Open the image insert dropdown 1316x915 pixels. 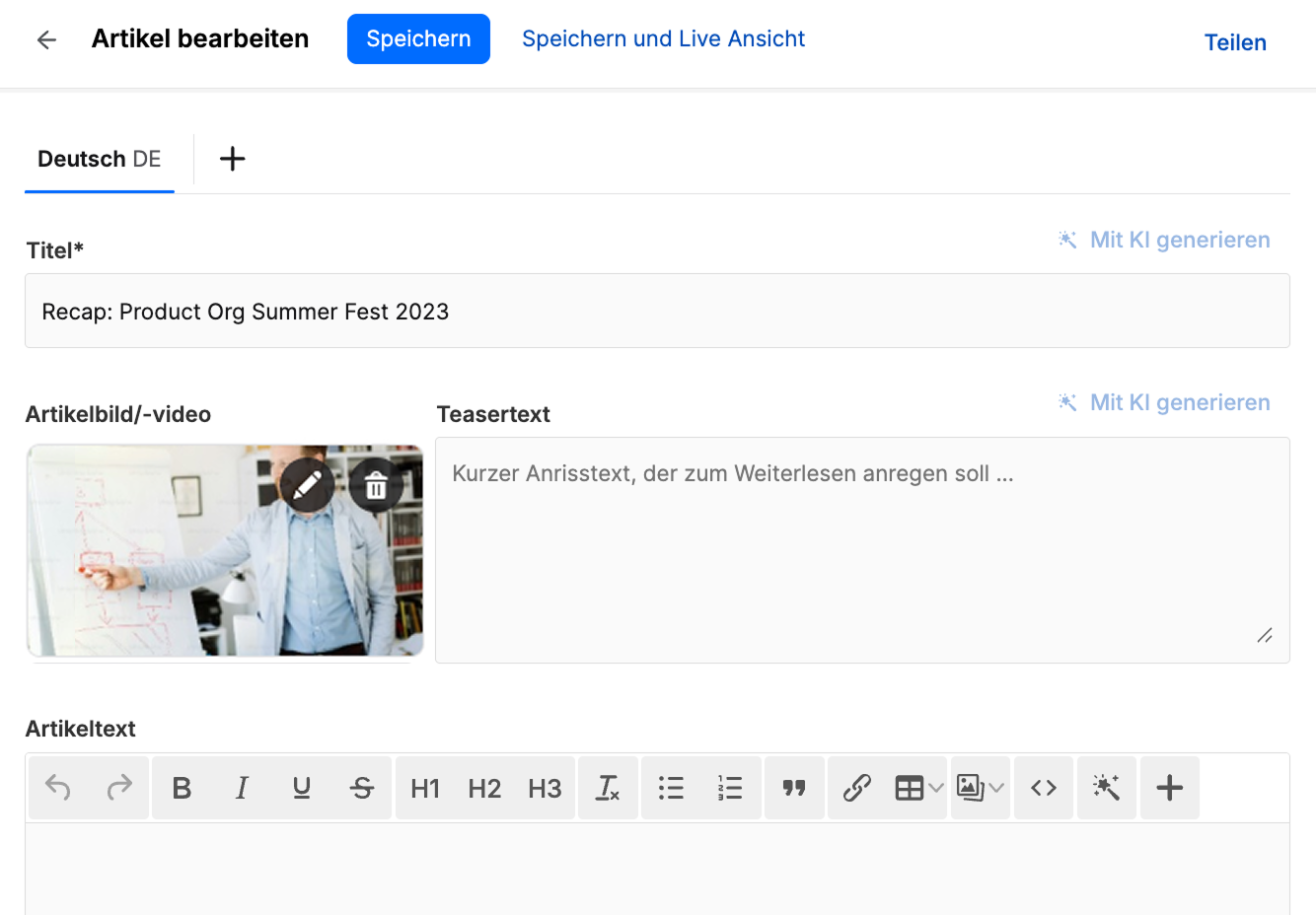[980, 788]
